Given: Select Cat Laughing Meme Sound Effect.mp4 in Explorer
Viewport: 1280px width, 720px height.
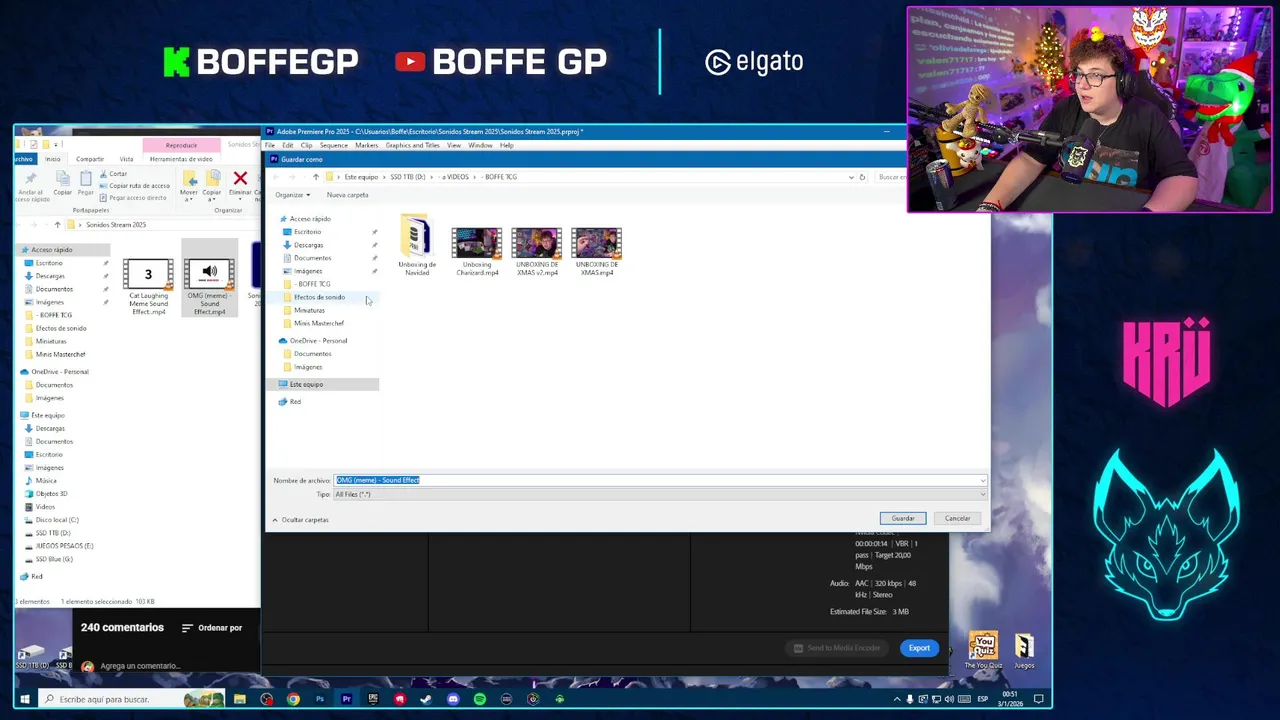Looking at the screenshot, I should [148, 287].
